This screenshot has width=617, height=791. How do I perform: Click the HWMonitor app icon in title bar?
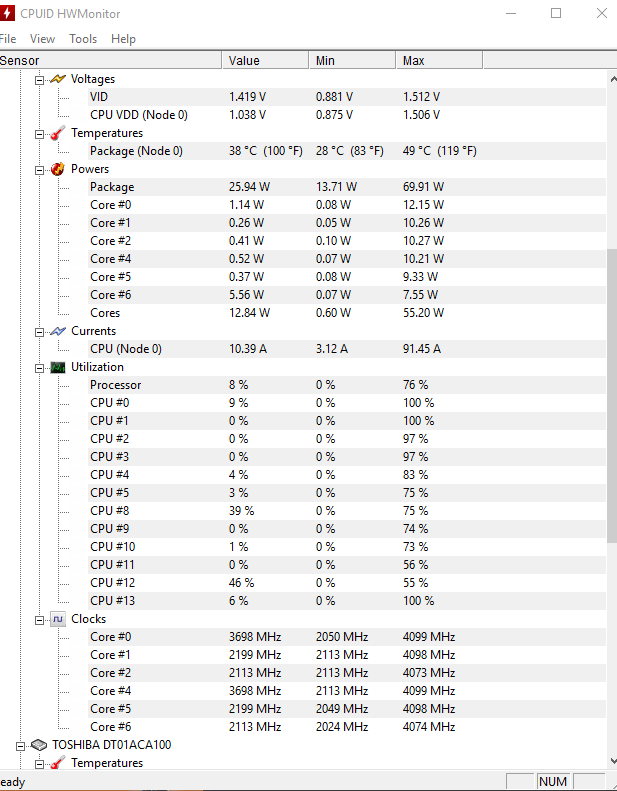coord(7,13)
